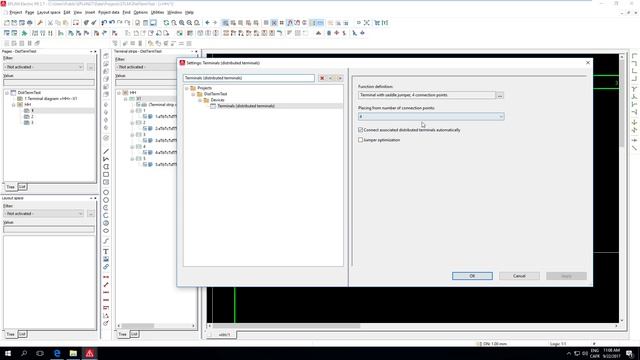This screenshot has height=360, width=640.
Task: Open the Options menu
Action: point(140,13)
